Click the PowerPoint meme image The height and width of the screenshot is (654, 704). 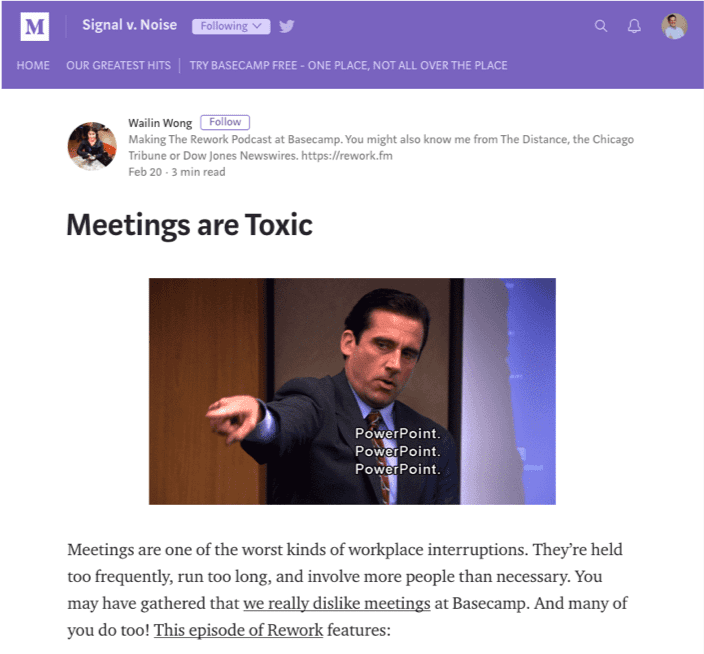tap(352, 391)
